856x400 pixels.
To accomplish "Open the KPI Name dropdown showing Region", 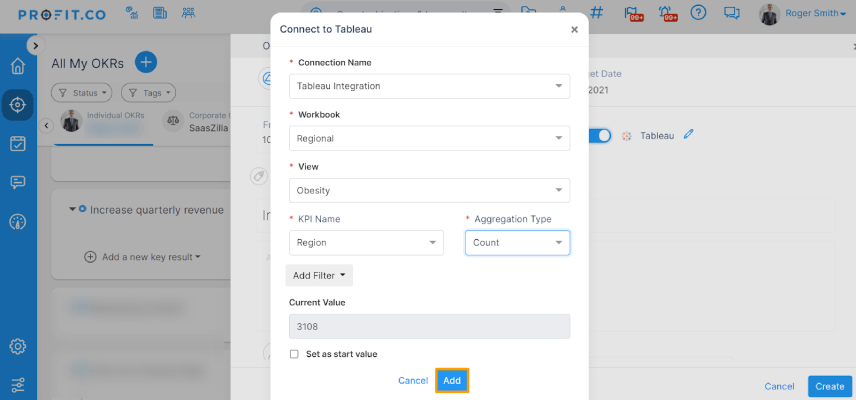I will coord(366,243).
